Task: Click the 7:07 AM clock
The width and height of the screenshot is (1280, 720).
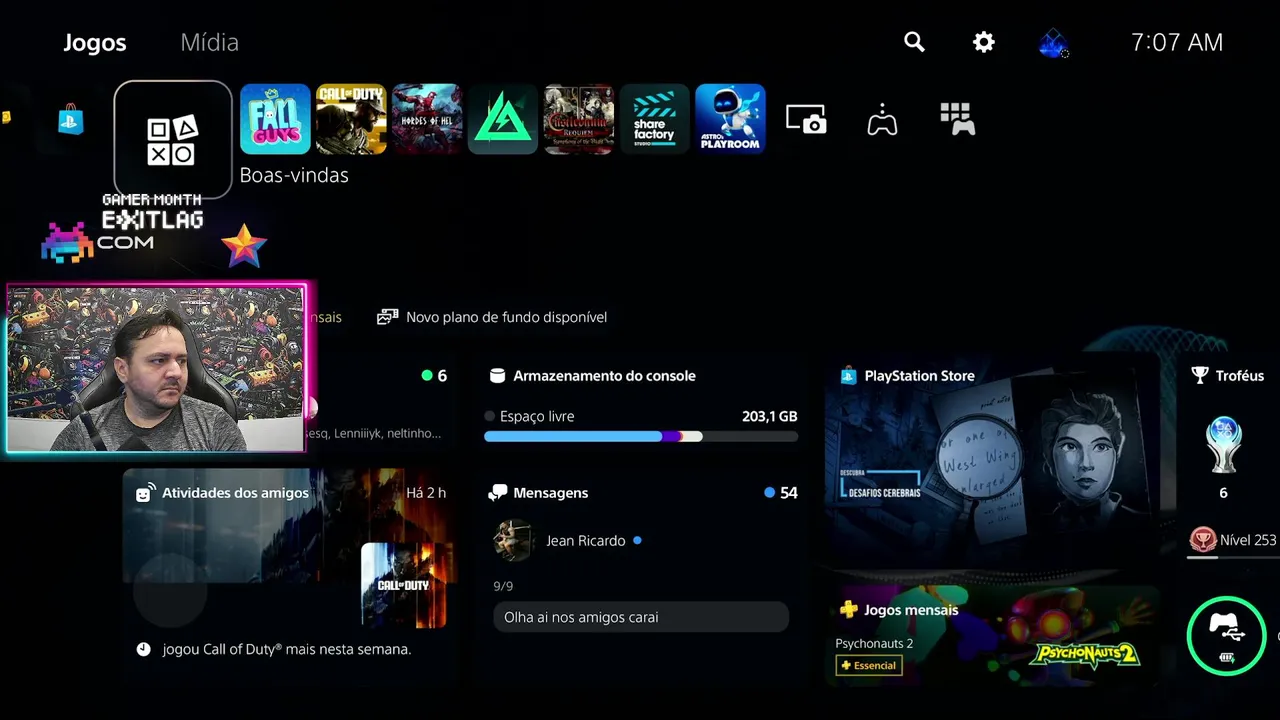Action: [1177, 42]
